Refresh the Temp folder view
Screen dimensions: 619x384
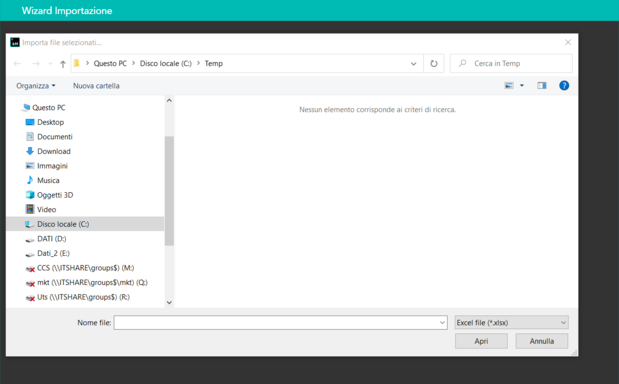[433, 64]
